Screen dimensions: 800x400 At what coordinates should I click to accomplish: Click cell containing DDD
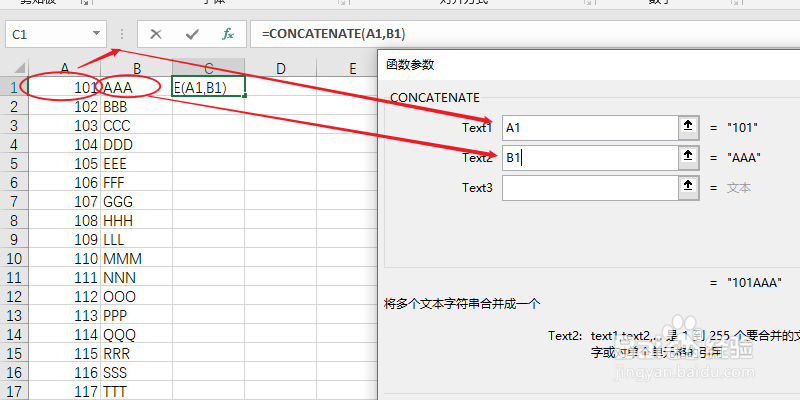[137, 144]
